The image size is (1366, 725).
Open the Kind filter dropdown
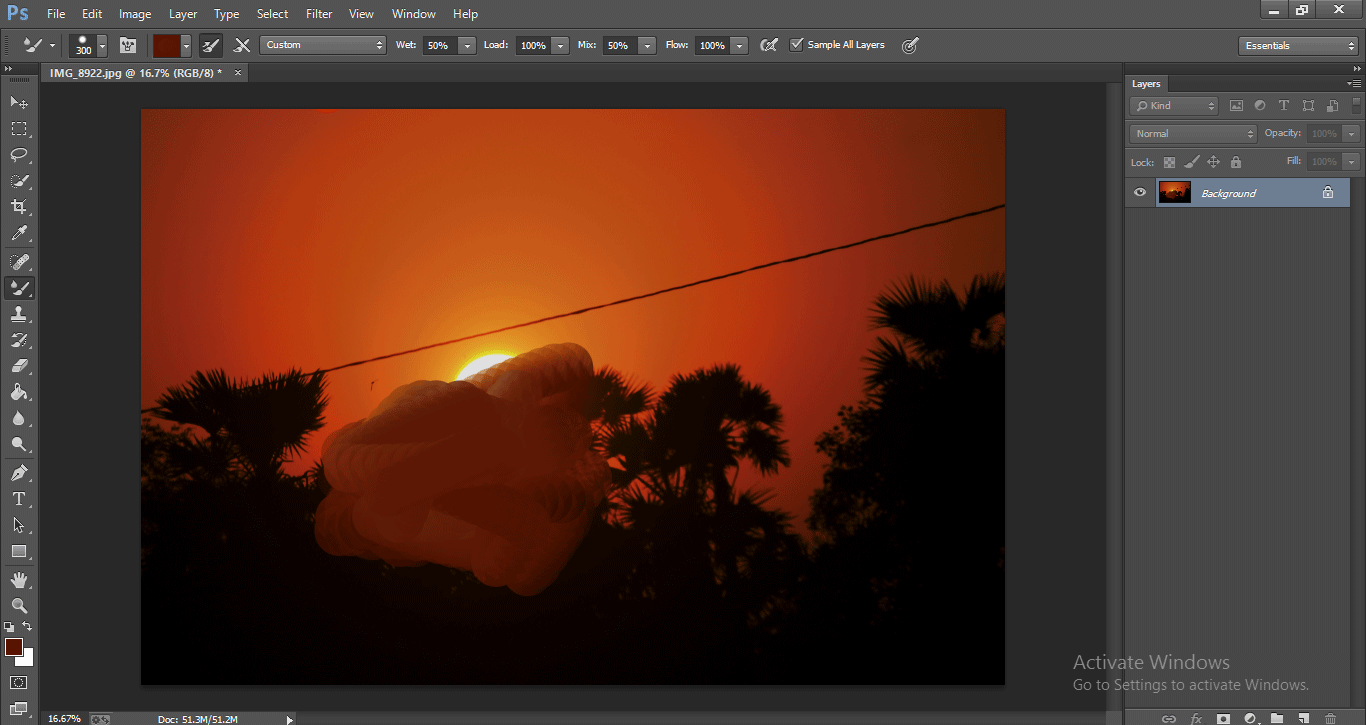point(1174,106)
